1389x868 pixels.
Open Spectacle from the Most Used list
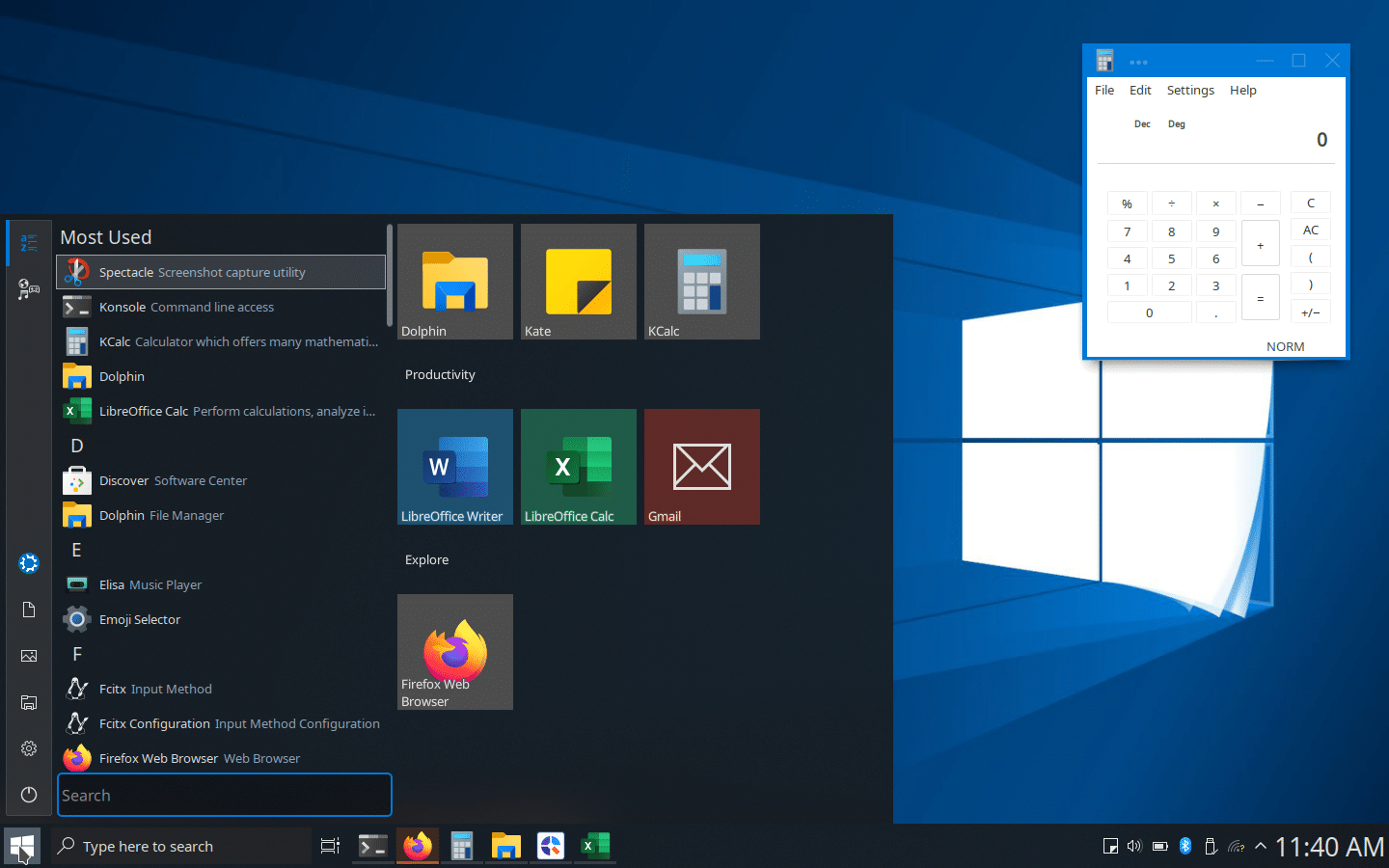(221, 272)
